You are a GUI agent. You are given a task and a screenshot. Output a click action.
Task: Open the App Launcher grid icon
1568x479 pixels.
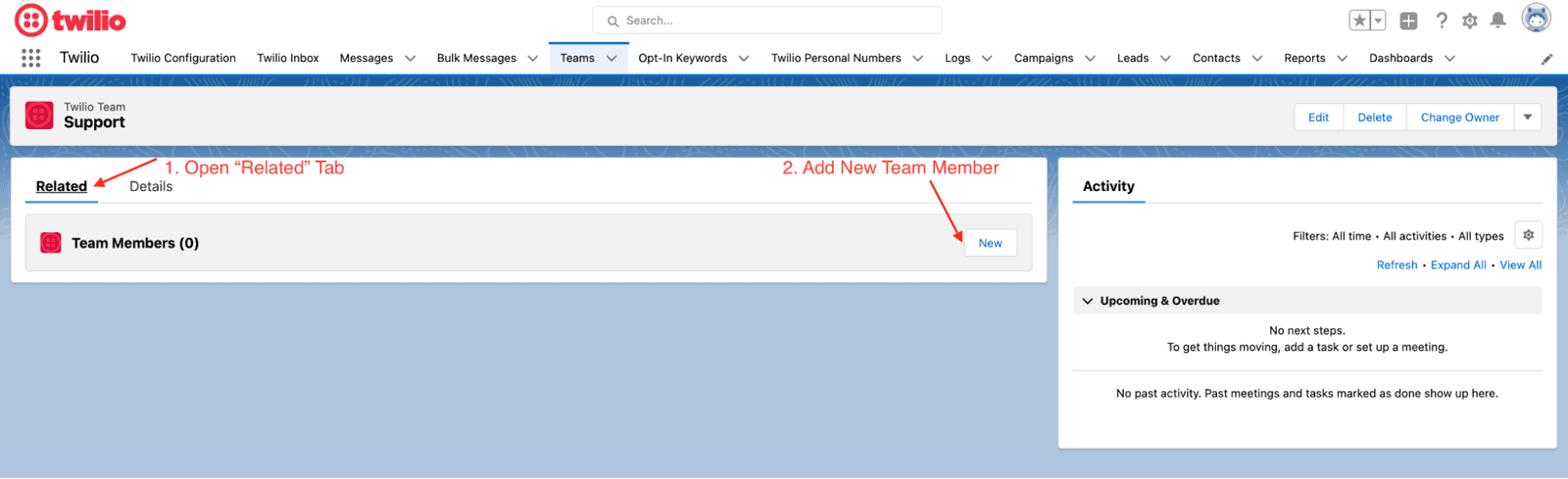pos(31,58)
